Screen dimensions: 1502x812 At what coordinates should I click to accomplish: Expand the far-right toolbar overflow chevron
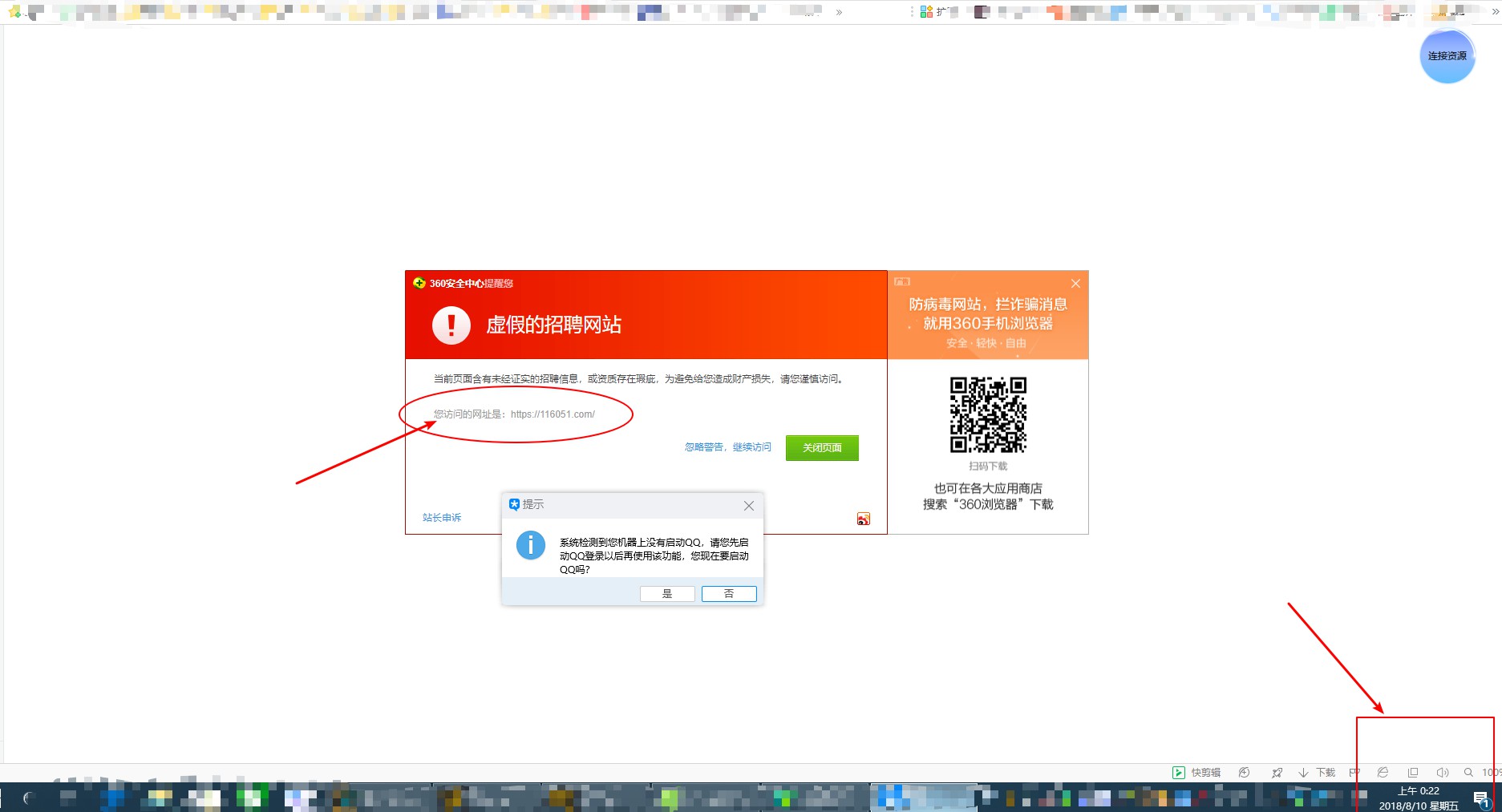(x=1496, y=12)
